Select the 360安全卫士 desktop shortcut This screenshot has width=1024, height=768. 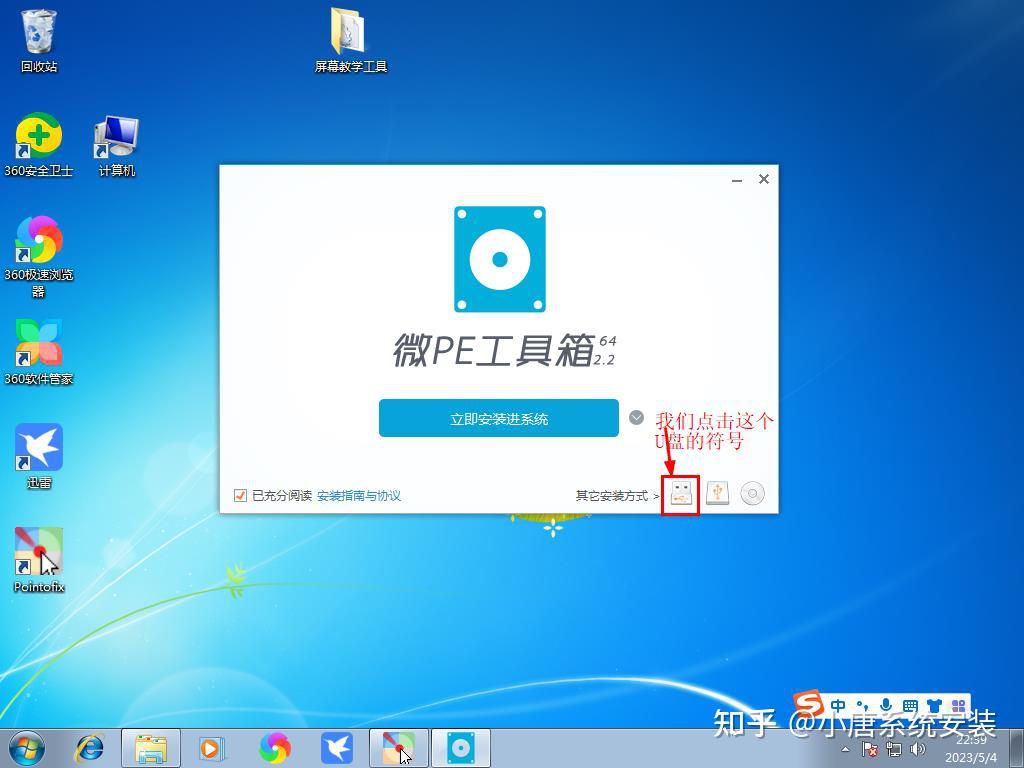click(x=39, y=145)
